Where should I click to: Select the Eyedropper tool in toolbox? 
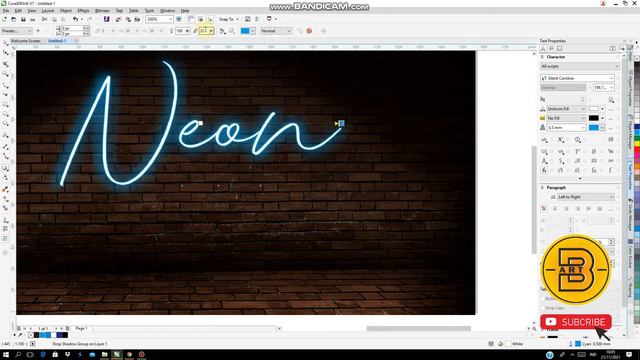pos(5,189)
